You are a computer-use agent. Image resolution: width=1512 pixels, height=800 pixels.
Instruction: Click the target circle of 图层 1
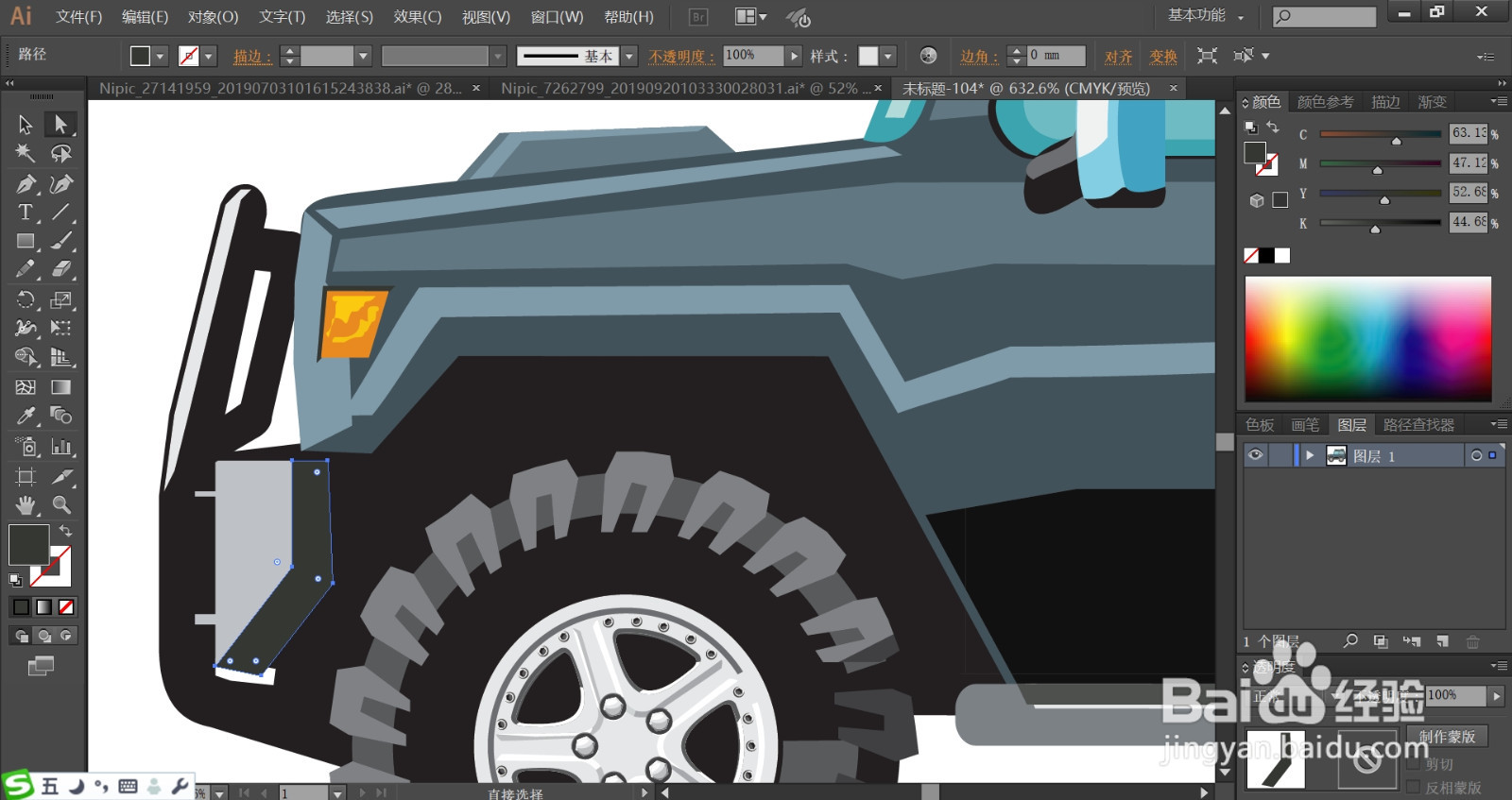pos(1476,455)
